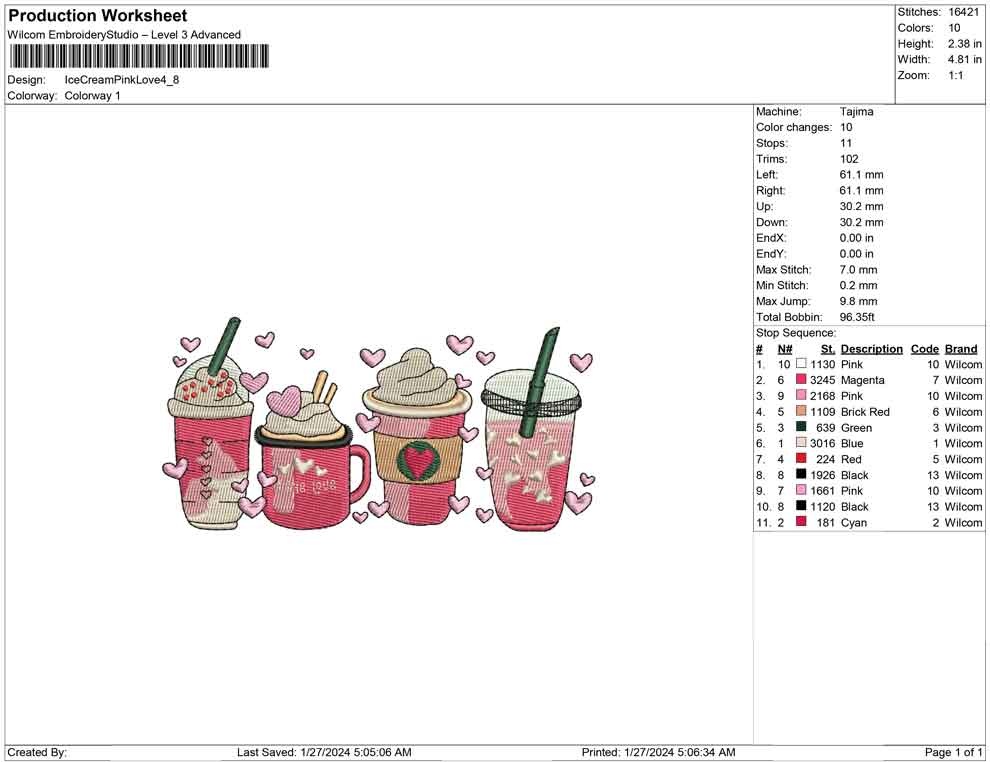Click the Green description in row 5
The width and height of the screenshot is (990, 762).
[856, 427]
